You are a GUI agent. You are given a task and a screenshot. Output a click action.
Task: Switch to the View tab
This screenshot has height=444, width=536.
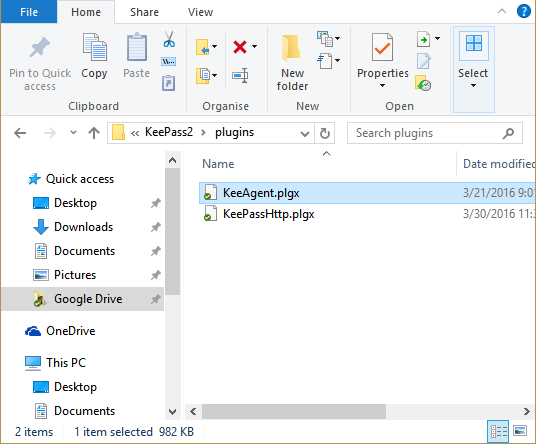tap(200, 12)
